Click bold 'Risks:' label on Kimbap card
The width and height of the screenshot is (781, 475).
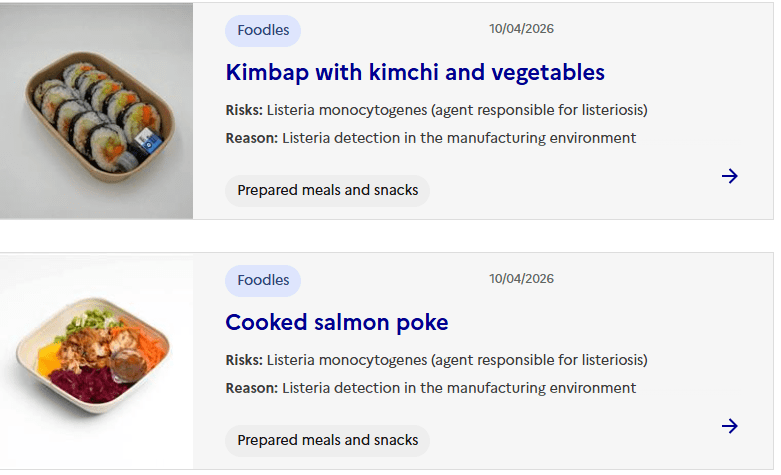(x=244, y=110)
